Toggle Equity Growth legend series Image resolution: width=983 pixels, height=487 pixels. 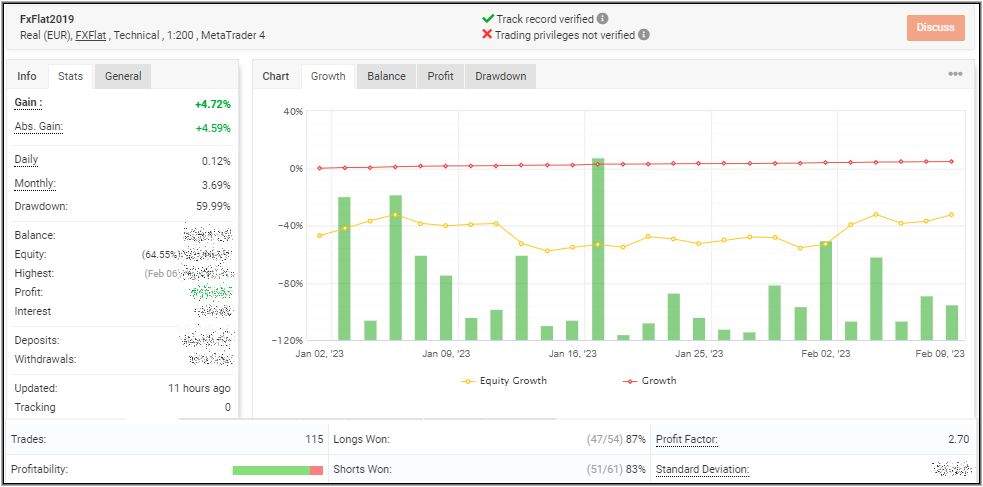coord(505,381)
